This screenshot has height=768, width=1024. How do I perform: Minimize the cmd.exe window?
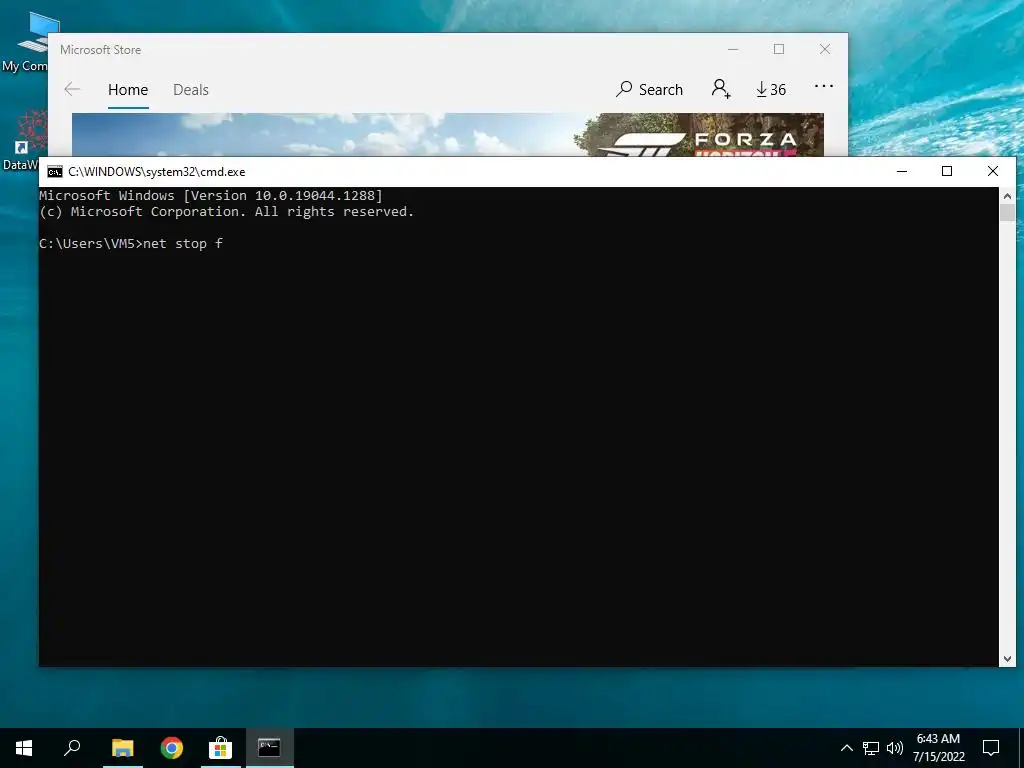point(902,172)
